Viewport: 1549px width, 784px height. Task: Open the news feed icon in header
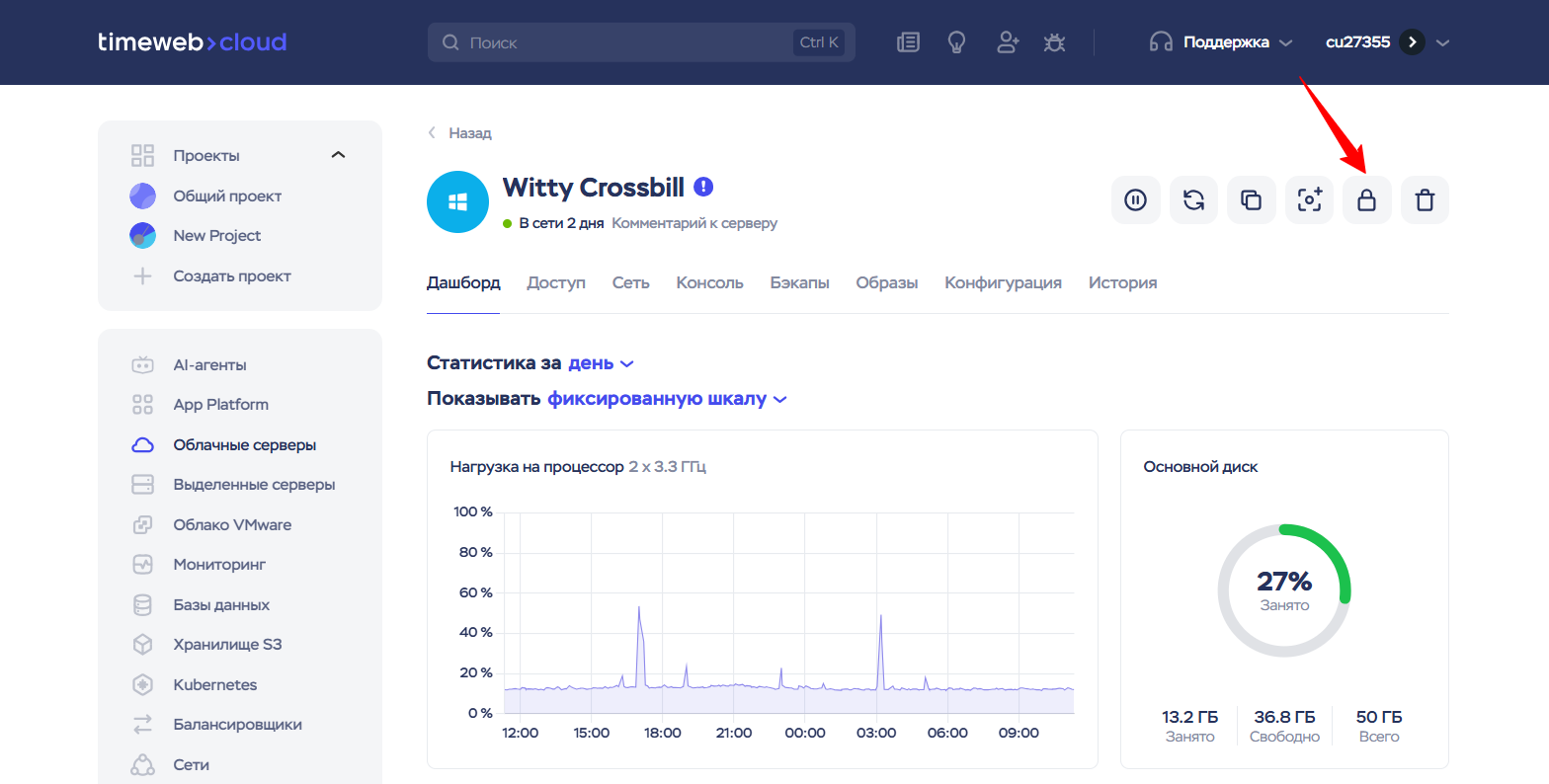click(908, 42)
